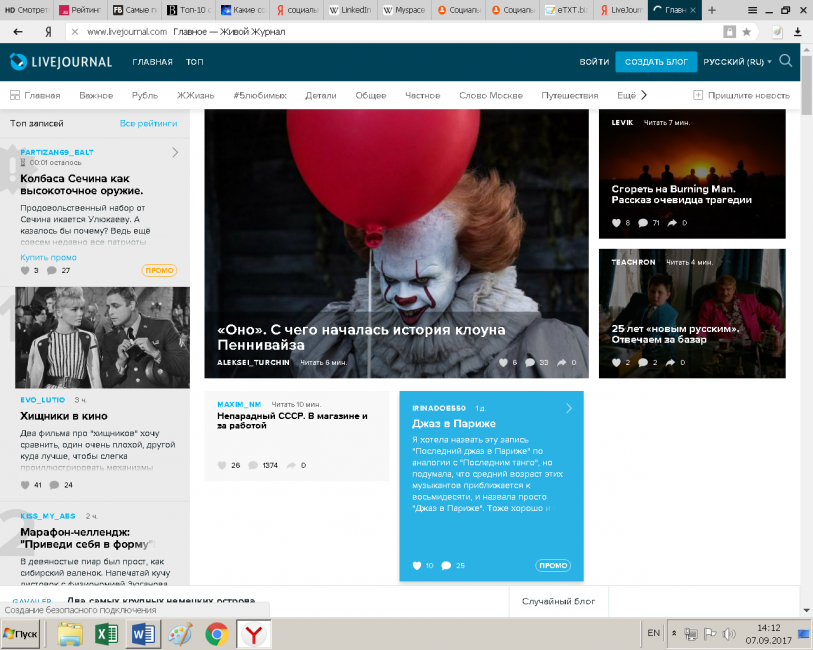Select the #Блюбимых category
The height and width of the screenshot is (650, 813).
point(260,95)
